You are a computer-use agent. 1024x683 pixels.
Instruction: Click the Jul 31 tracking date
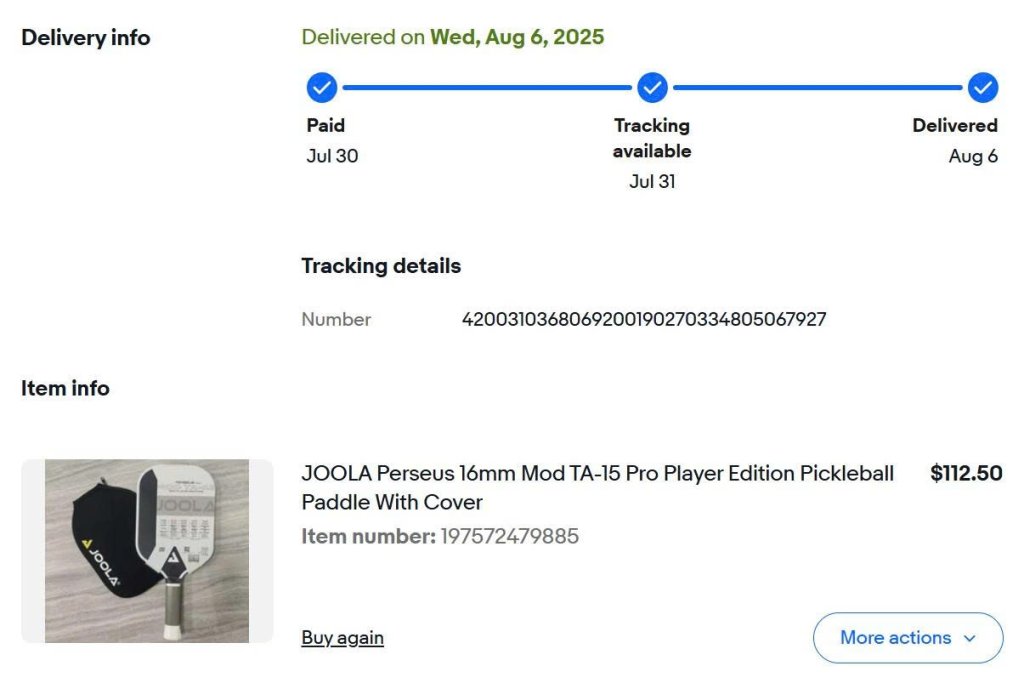pos(652,182)
